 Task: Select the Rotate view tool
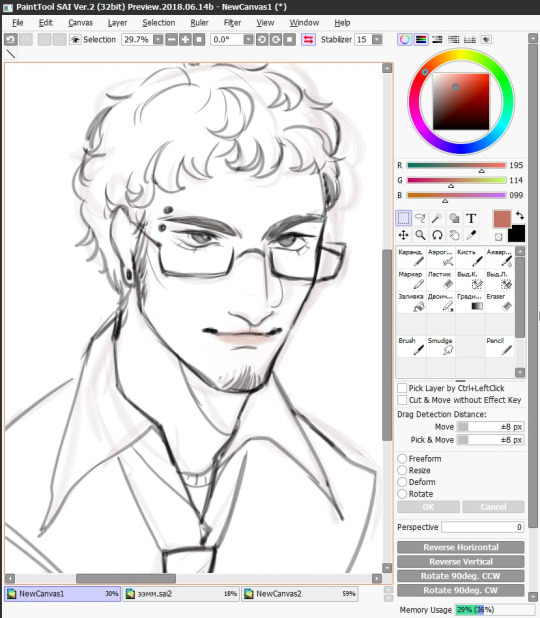point(437,235)
